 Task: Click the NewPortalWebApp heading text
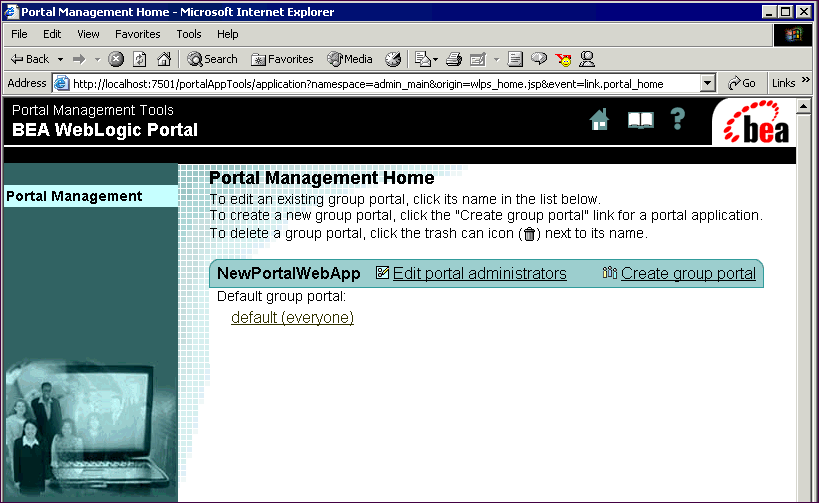coord(288,273)
